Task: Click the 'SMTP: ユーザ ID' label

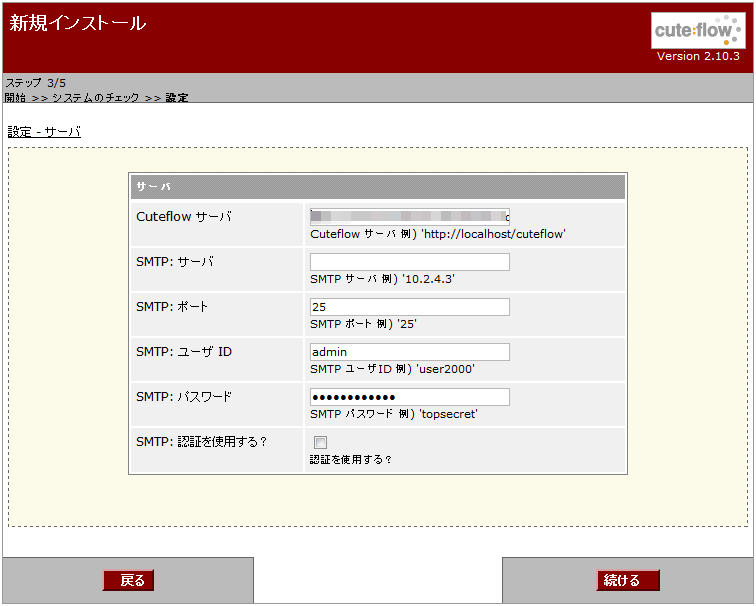Action: (x=184, y=352)
